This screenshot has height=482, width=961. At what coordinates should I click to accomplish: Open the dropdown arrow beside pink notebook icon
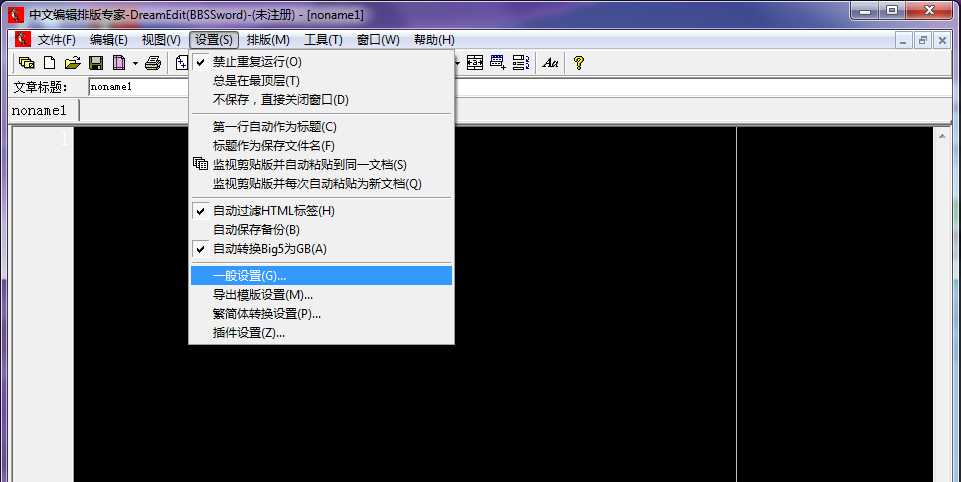pos(135,63)
